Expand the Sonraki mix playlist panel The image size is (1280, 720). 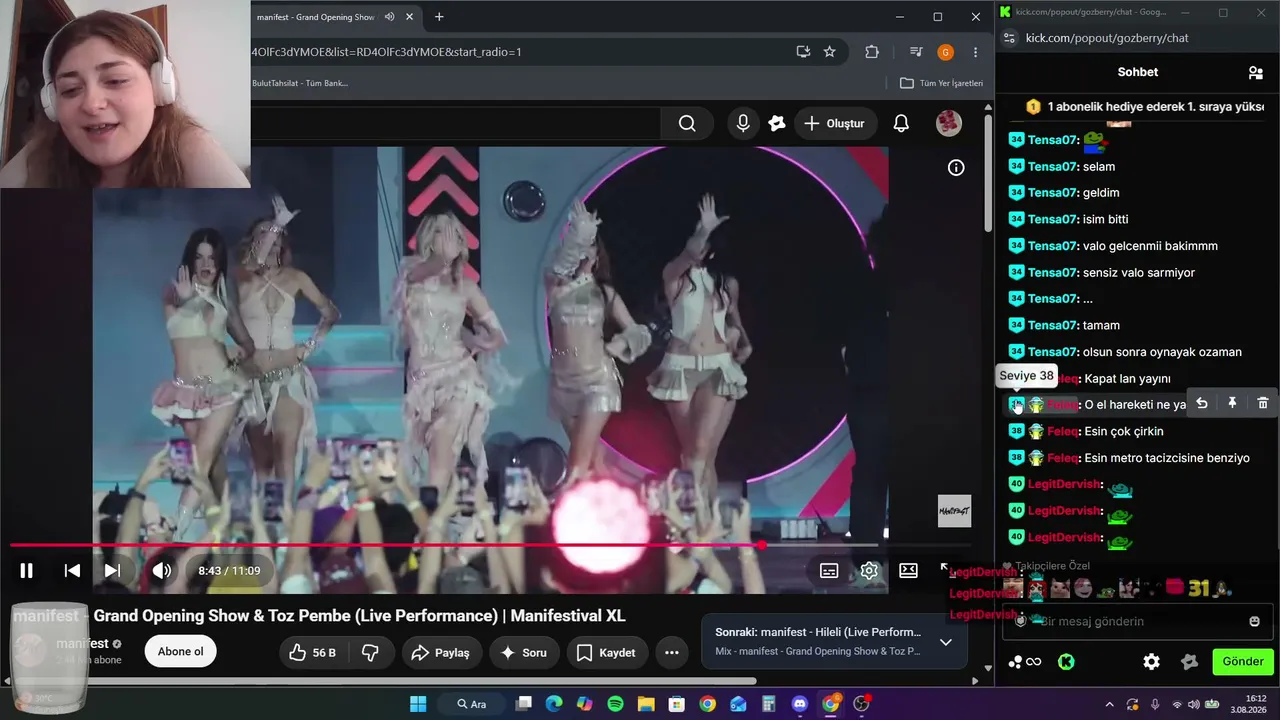tap(945, 642)
